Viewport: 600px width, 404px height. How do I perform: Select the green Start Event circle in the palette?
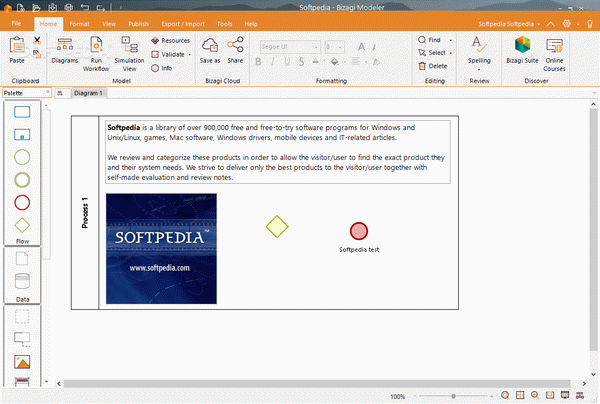[22, 157]
